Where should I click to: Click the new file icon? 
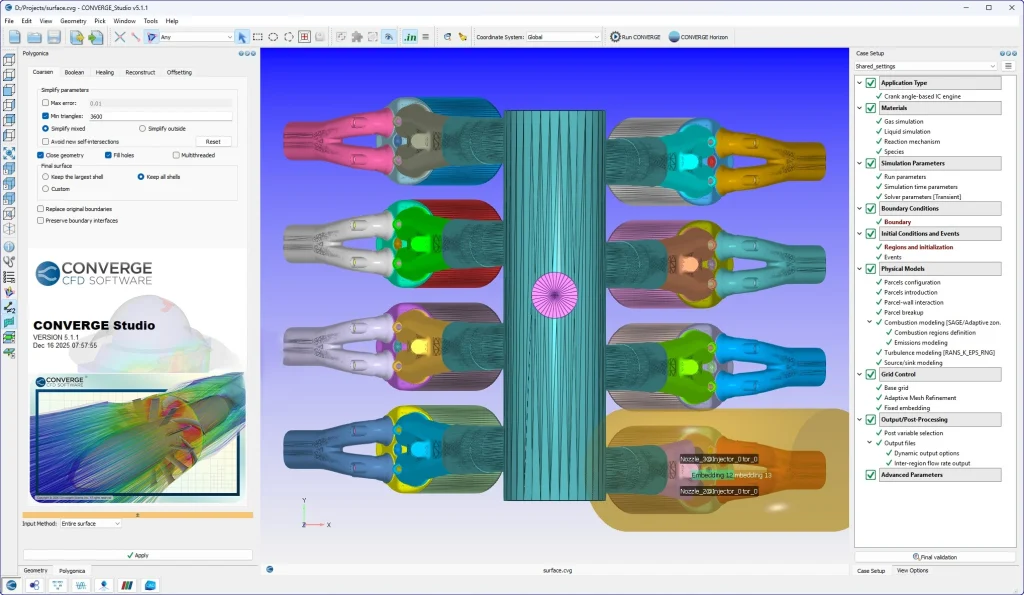click(15, 37)
